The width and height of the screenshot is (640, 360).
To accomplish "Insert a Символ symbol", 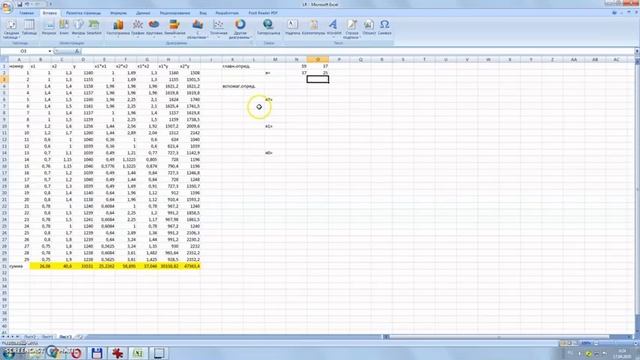I will coord(384,27).
